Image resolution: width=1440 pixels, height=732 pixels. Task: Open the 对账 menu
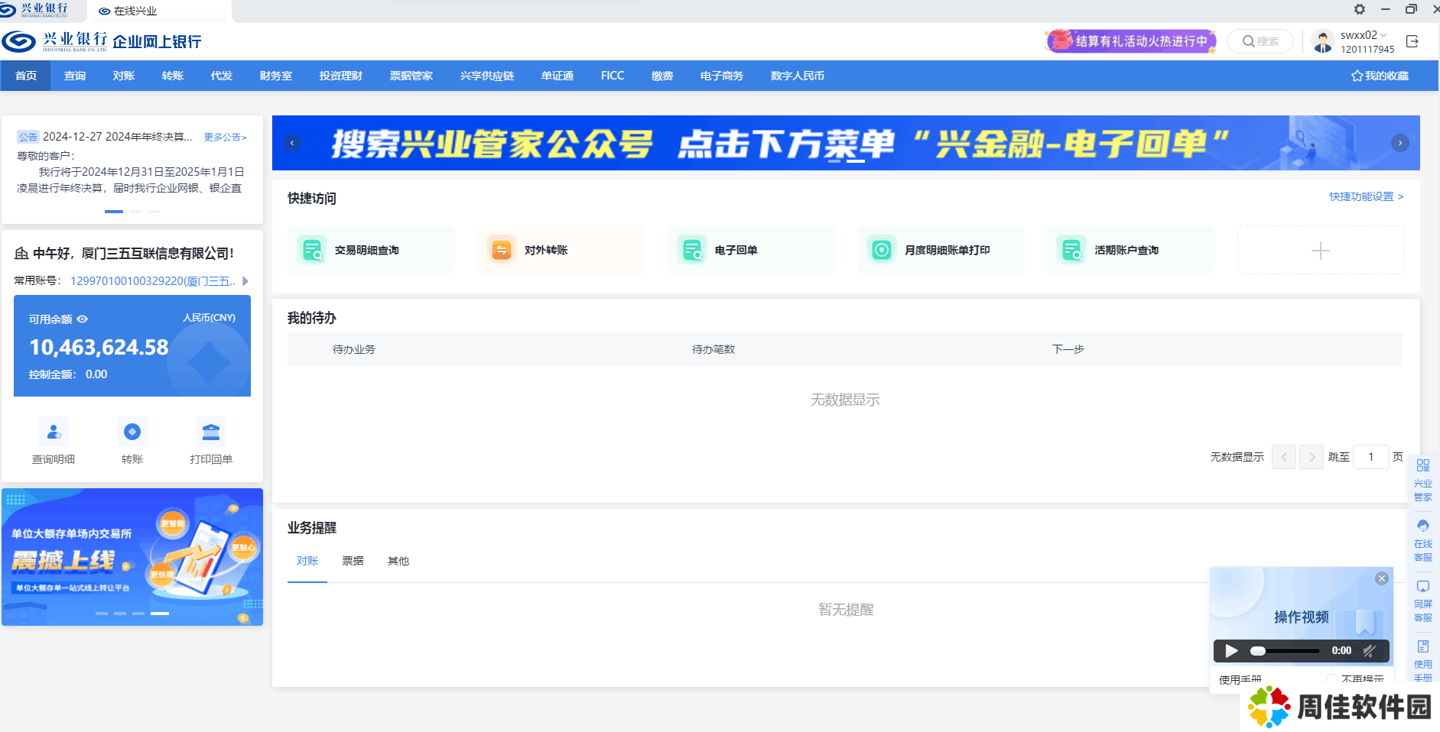coord(124,76)
